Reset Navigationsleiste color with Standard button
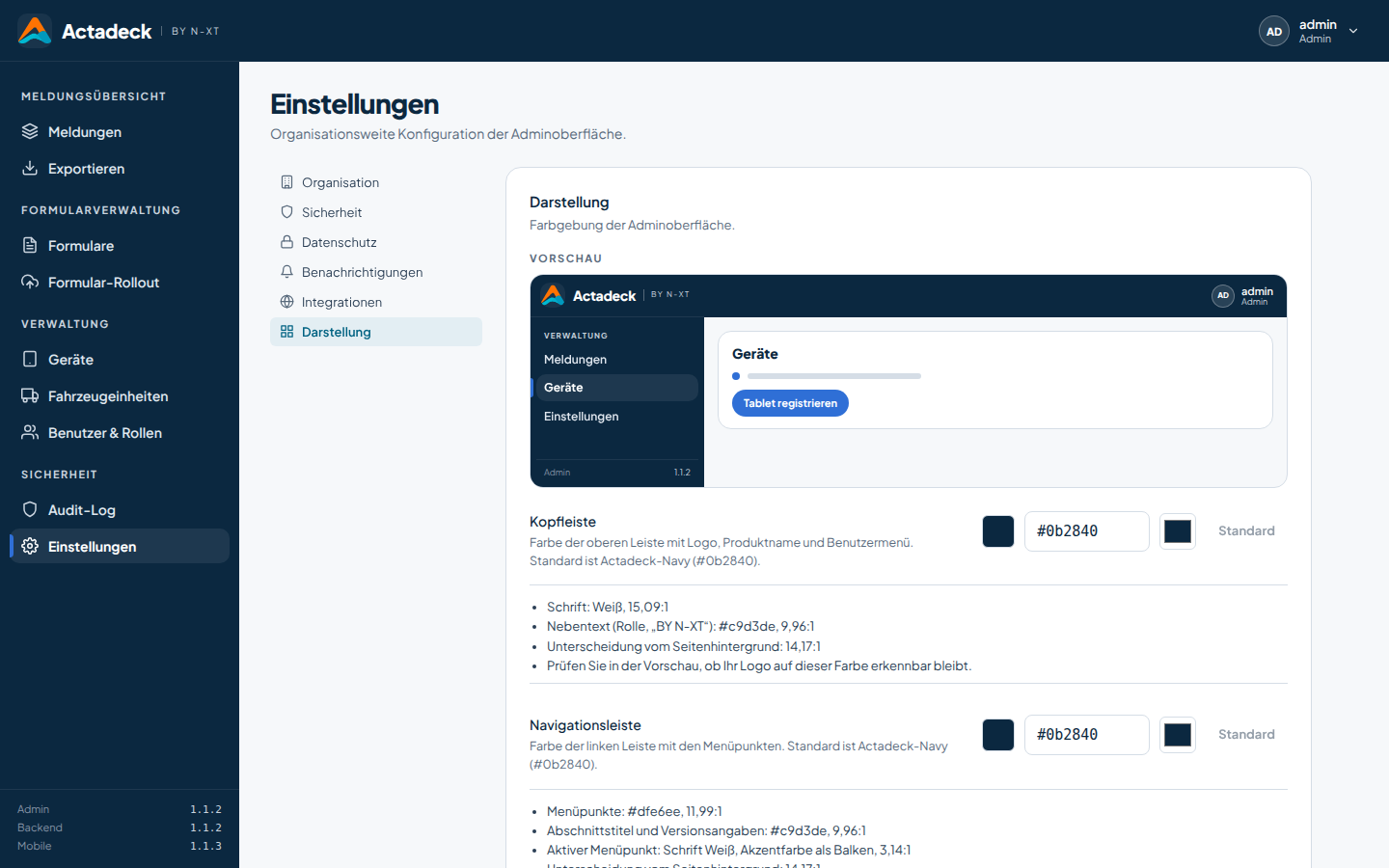Screen dimensions: 1389x868 (x=1246, y=734)
